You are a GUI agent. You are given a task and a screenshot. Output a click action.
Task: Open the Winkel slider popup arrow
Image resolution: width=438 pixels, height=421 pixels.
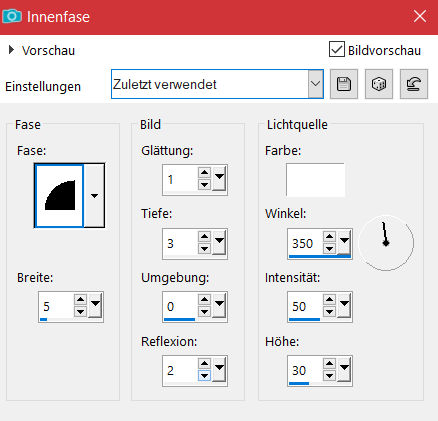click(344, 241)
